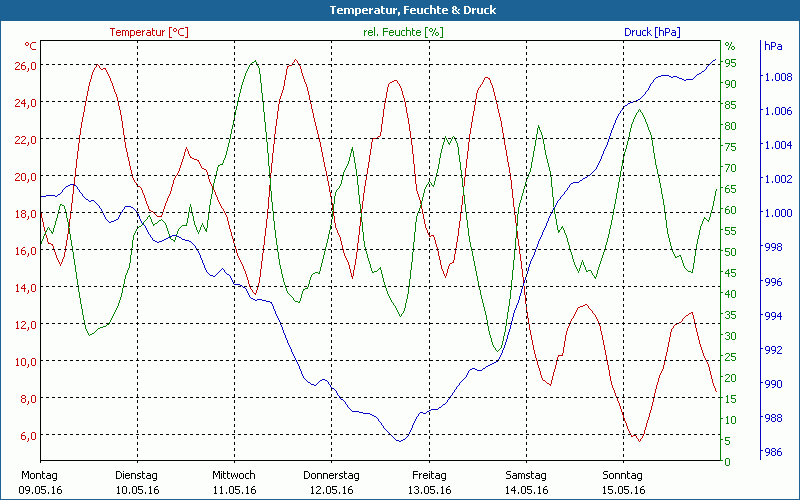Viewport: 800px width, 500px height.
Task: Click the 1.000 pressure axis tick value
Action: coord(777,213)
